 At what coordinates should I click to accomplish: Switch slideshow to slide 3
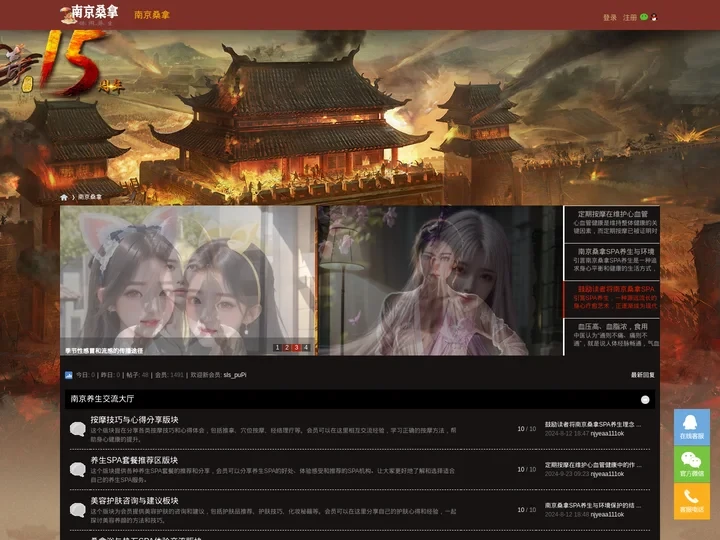point(297,348)
